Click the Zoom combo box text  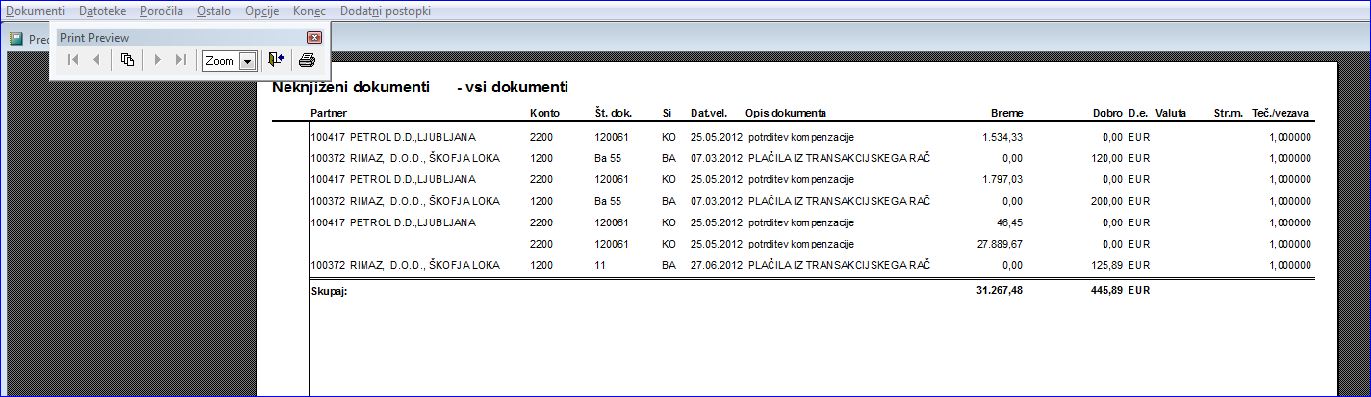220,61
